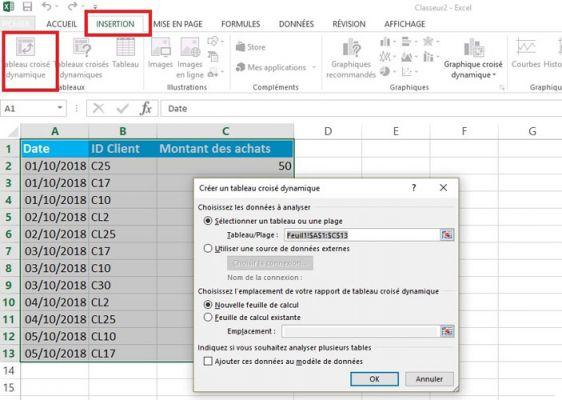Click the Emplacement range selector icon
The width and height of the screenshot is (562, 400).
[x=447, y=331]
